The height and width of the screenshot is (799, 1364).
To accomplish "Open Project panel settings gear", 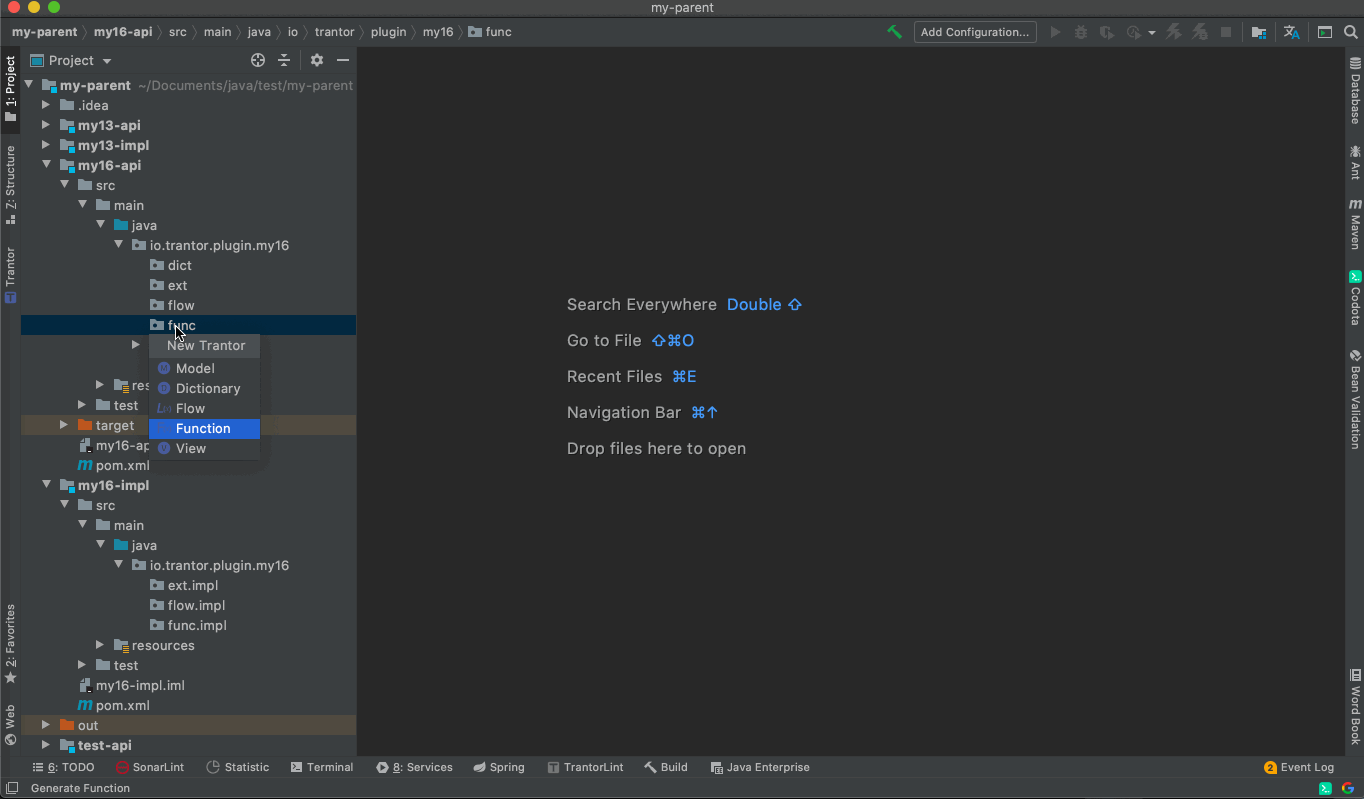I will 316,60.
